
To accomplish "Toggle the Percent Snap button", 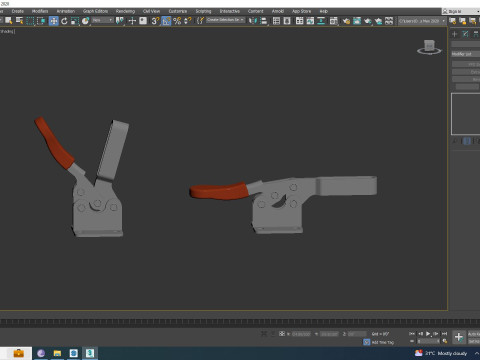I will [x=177, y=21].
